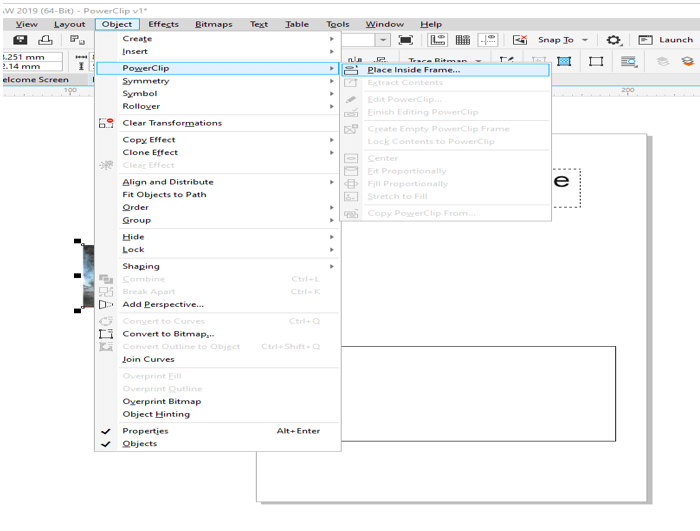
Task: Open the Text menu
Action: [259, 24]
